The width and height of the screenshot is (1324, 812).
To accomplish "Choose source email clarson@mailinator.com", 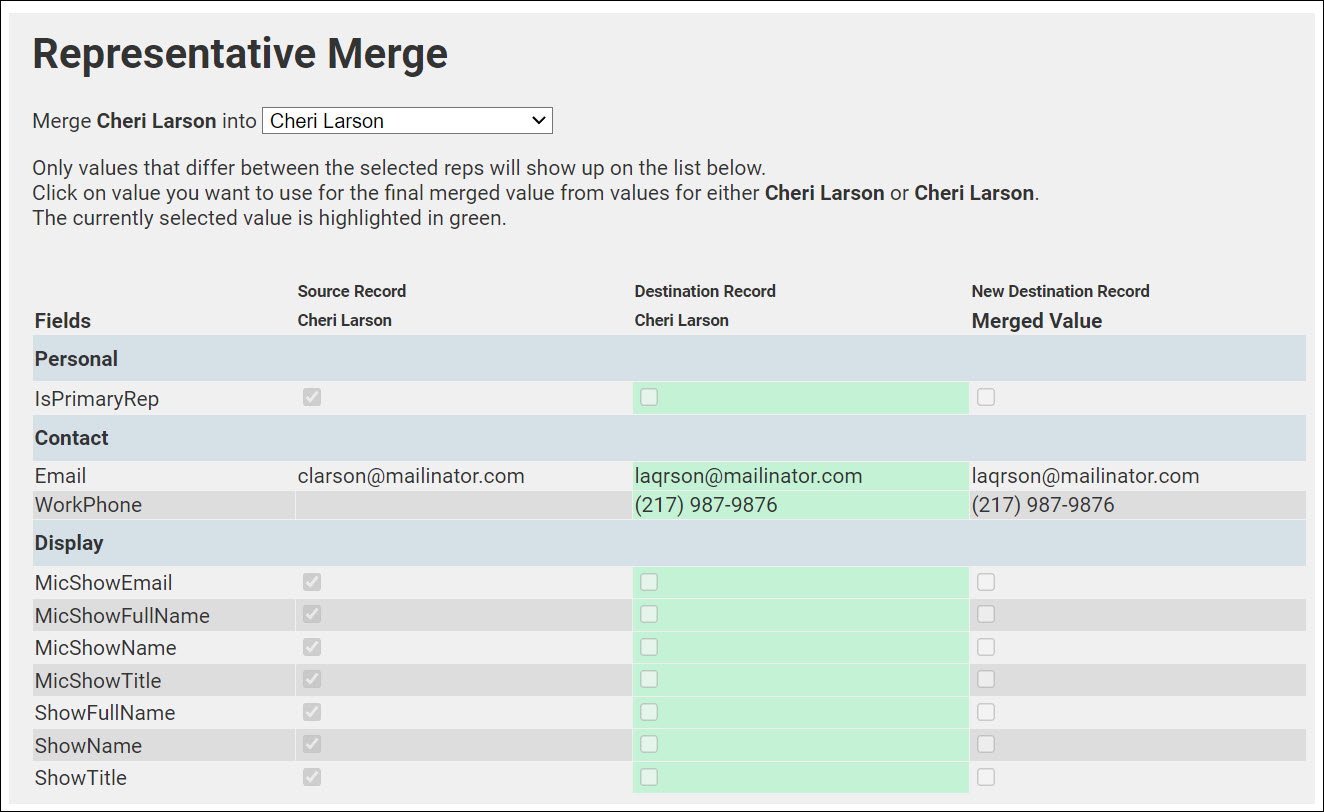I will click(411, 476).
